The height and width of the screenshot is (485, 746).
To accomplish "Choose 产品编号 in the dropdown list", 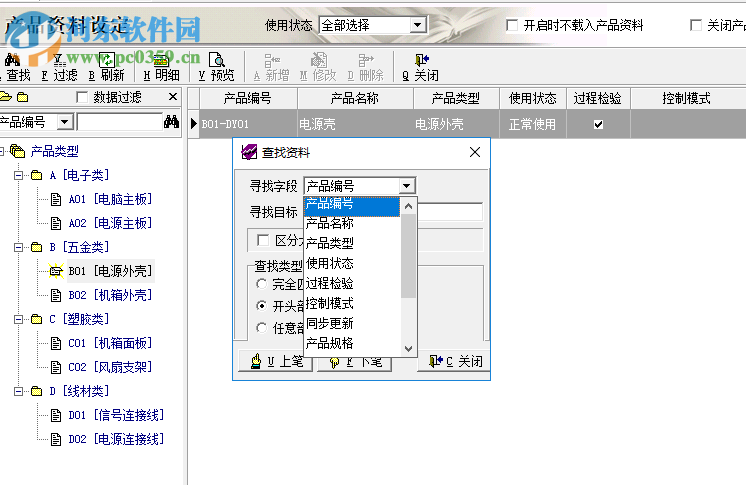I will click(352, 205).
